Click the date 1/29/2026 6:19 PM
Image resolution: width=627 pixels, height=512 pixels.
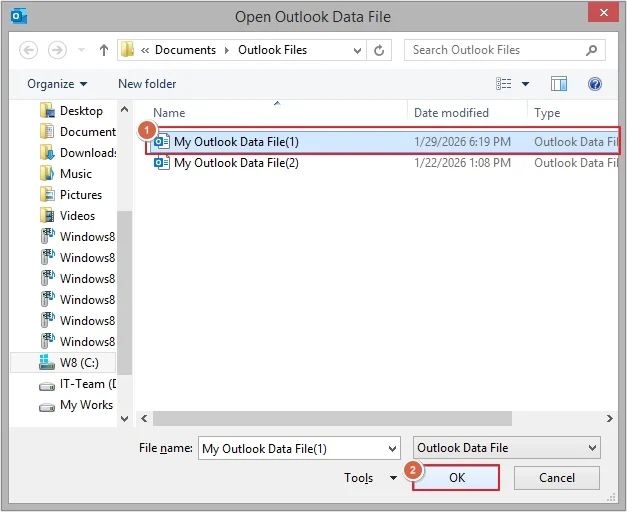point(462,142)
